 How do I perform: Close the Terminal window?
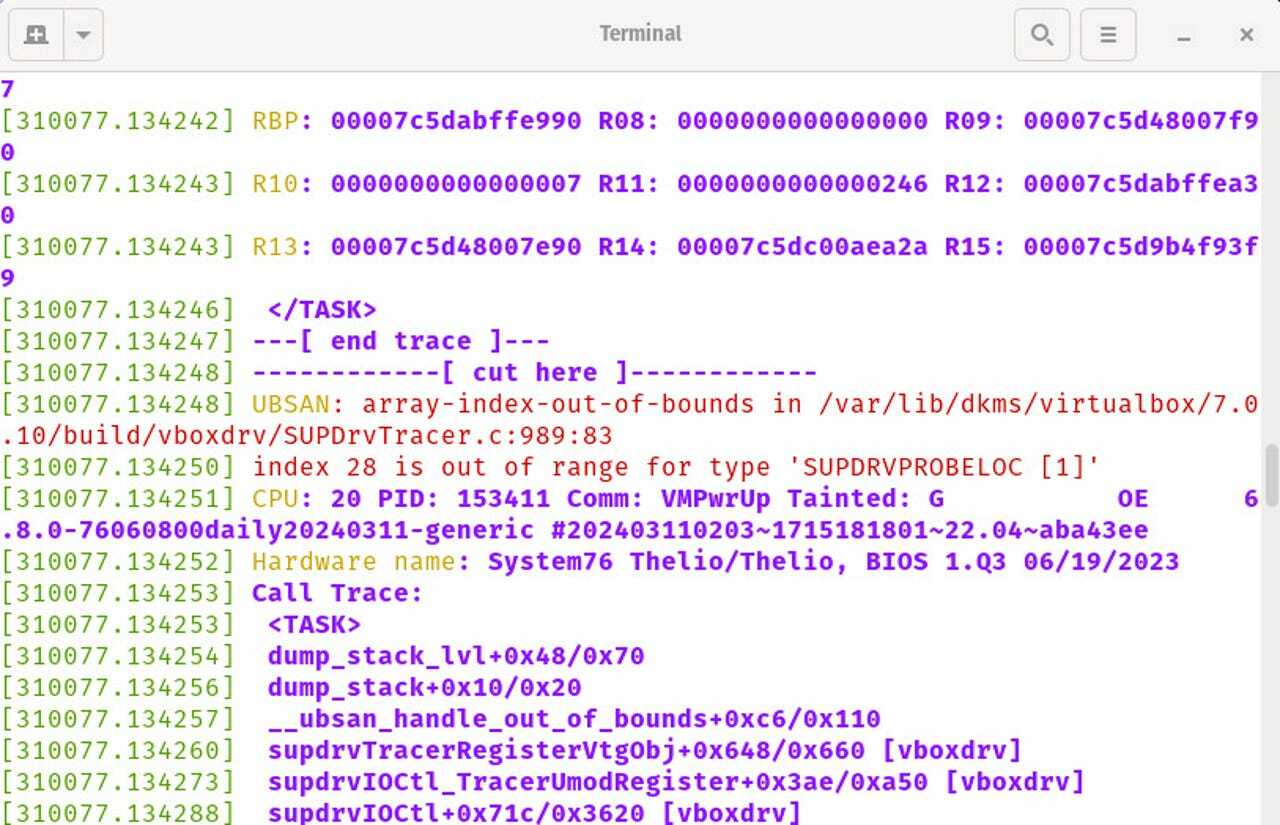1246,35
